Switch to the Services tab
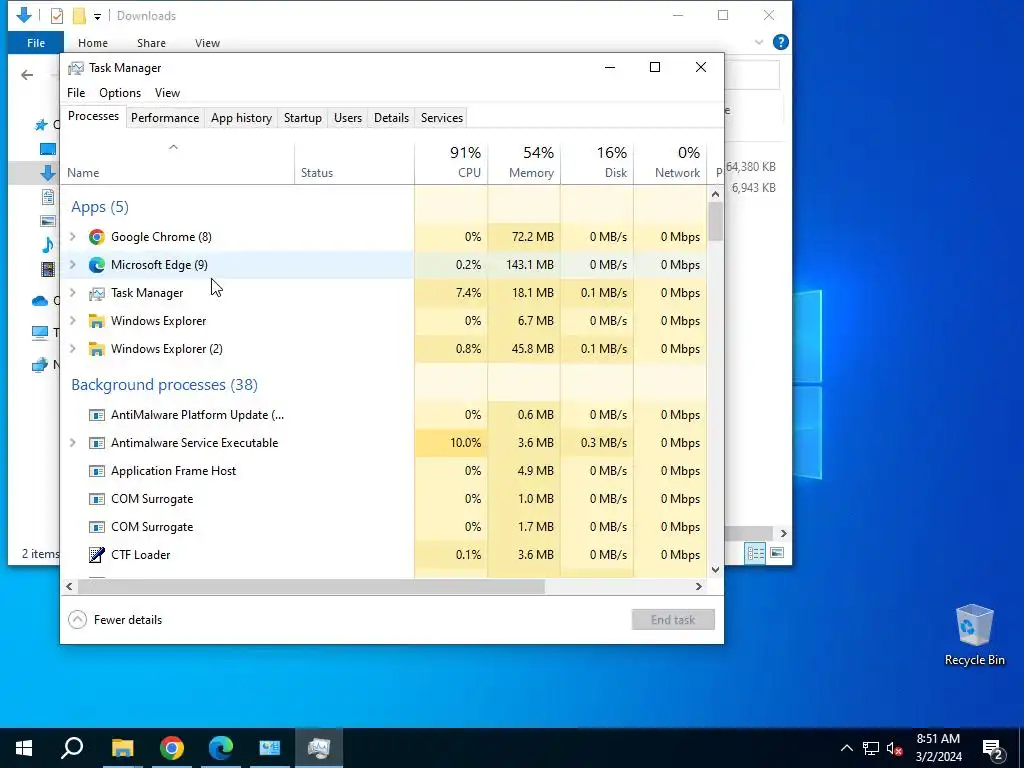The height and width of the screenshot is (768, 1024). tap(441, 118)
